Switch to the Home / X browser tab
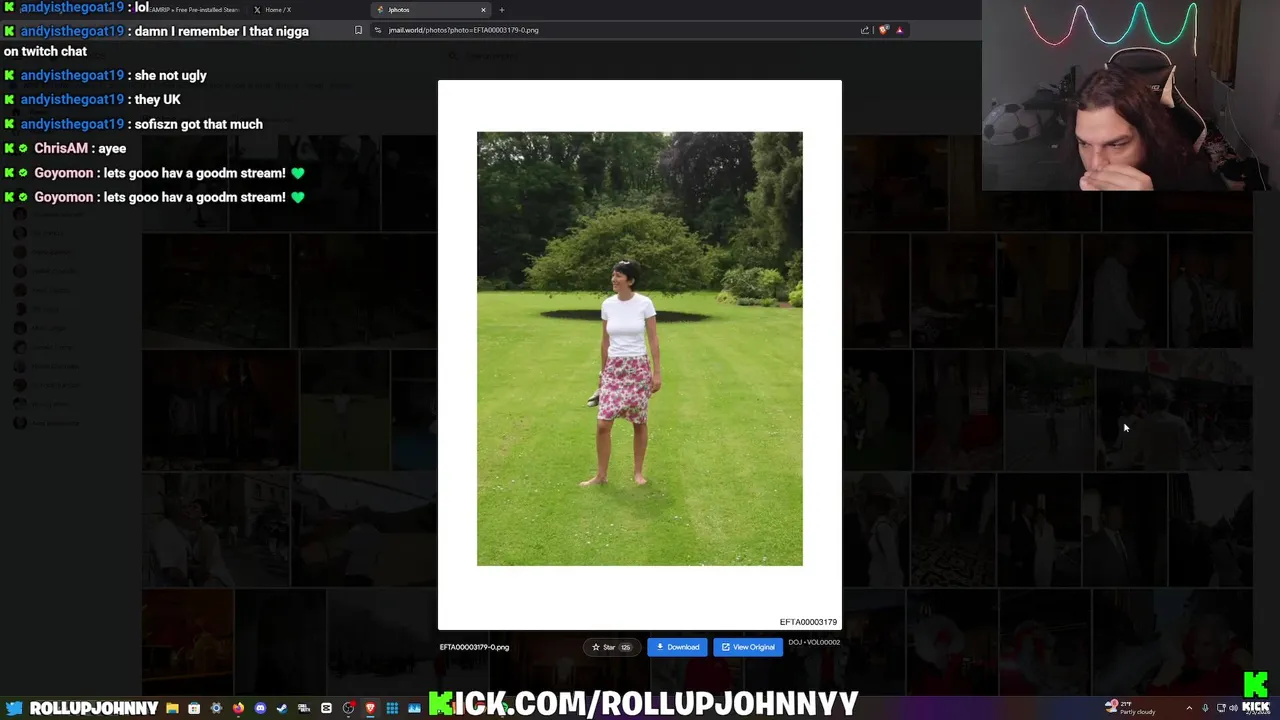Viewport: 1280px width, 720px height. coord(278,10)
